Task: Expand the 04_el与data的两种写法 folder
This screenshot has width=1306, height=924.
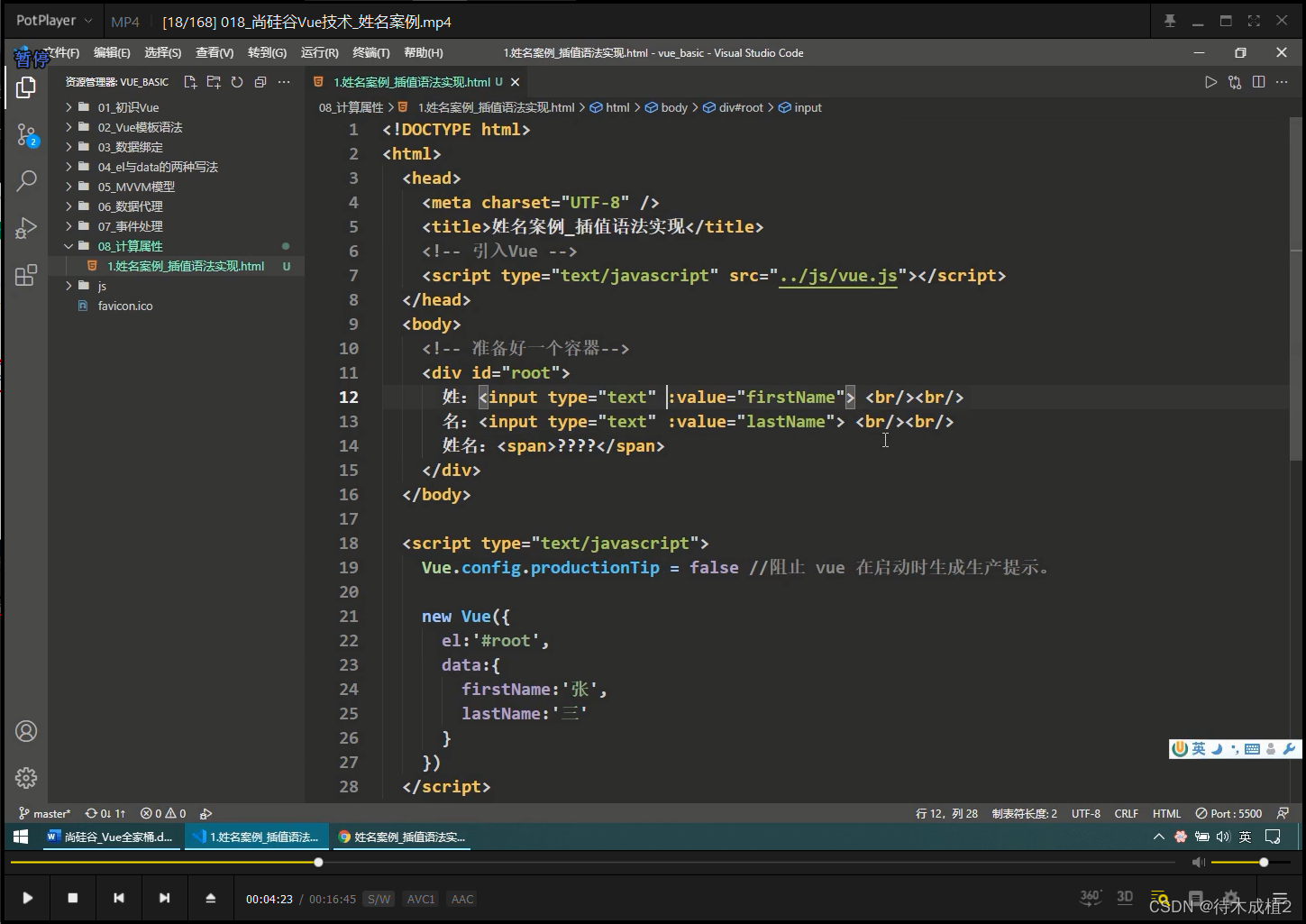Action: point(158,167)
